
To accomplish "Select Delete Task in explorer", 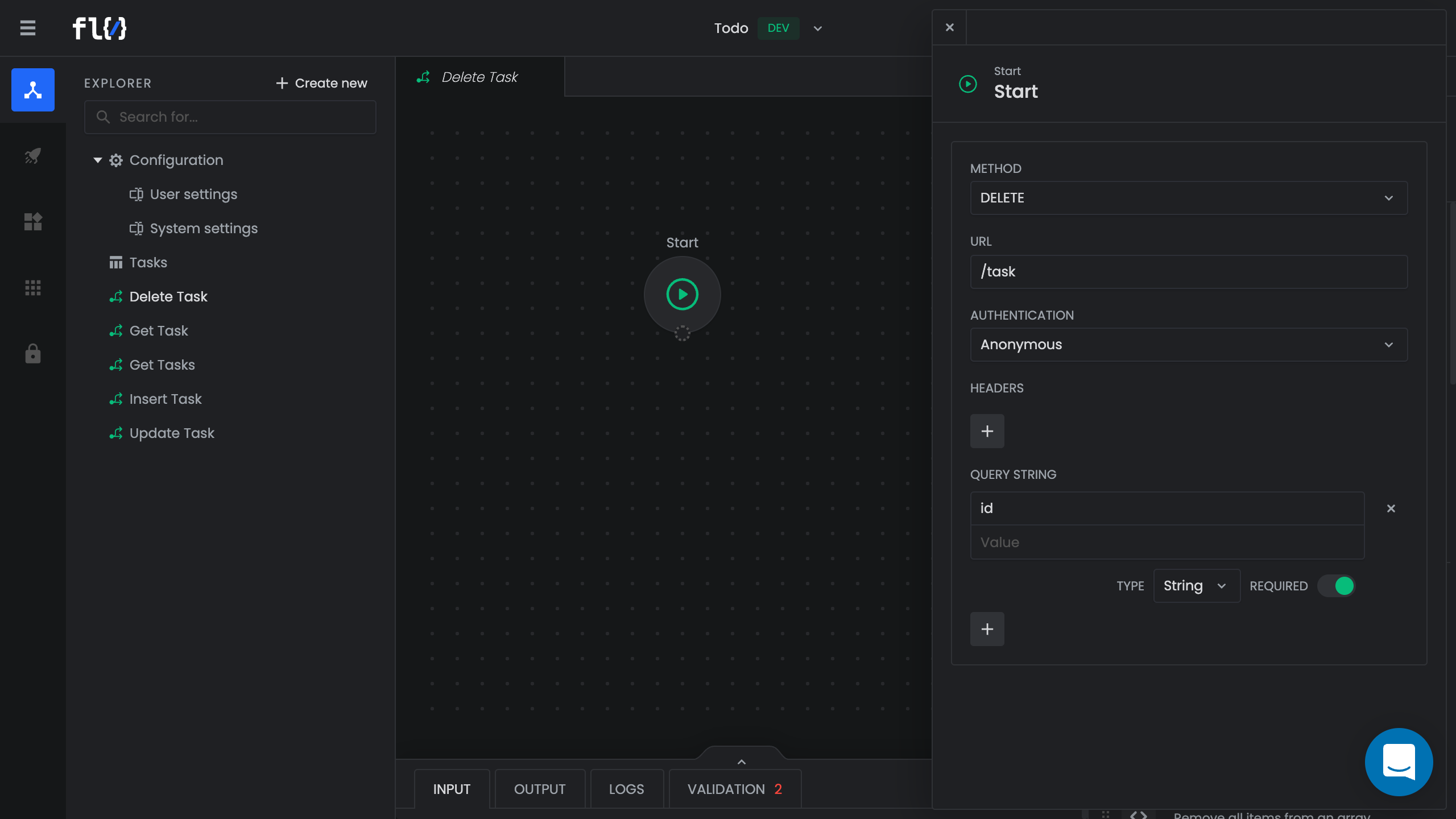I will click(x=168, y=297).
